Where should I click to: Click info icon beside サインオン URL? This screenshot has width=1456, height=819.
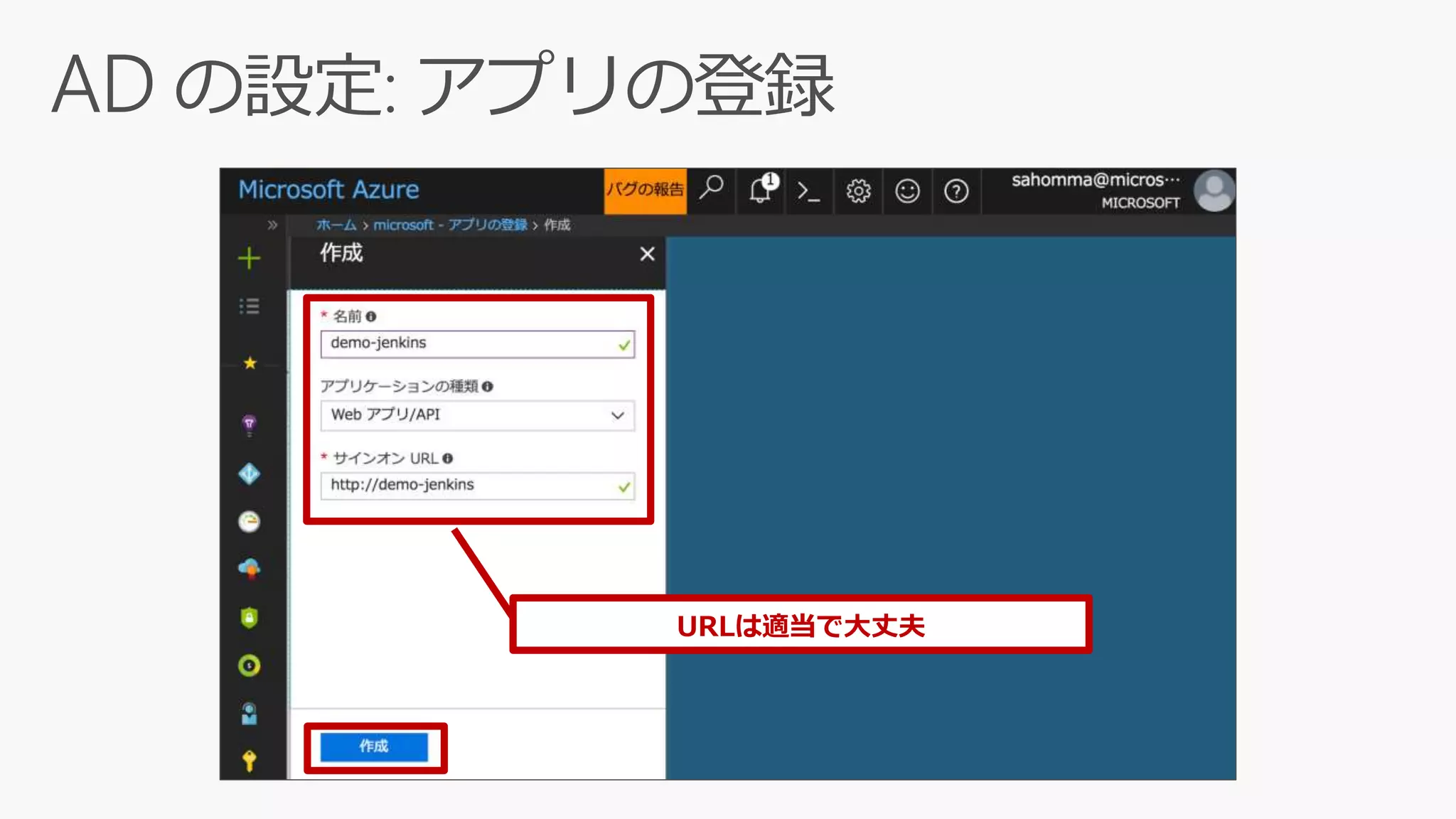click(x=448, y=459)
